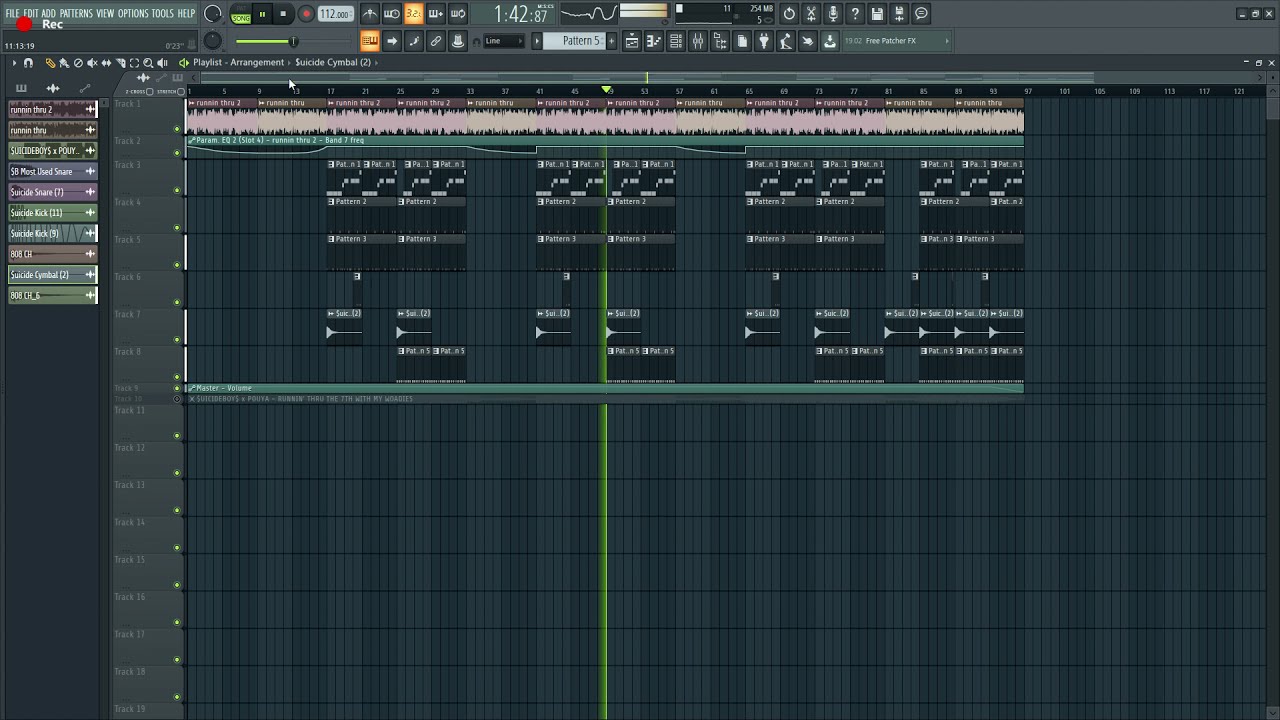Select the 808 CH clip in picker
This screenshot has width=1280, height=720.
click(53, 254)
